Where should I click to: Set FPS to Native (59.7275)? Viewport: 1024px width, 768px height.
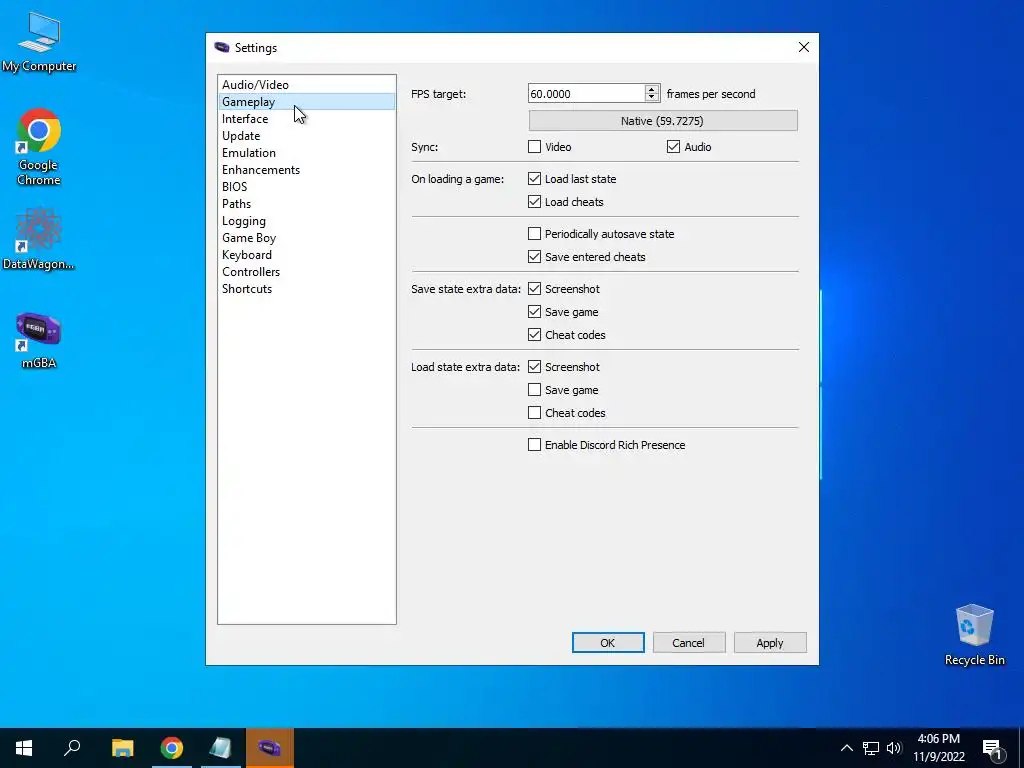663,121
